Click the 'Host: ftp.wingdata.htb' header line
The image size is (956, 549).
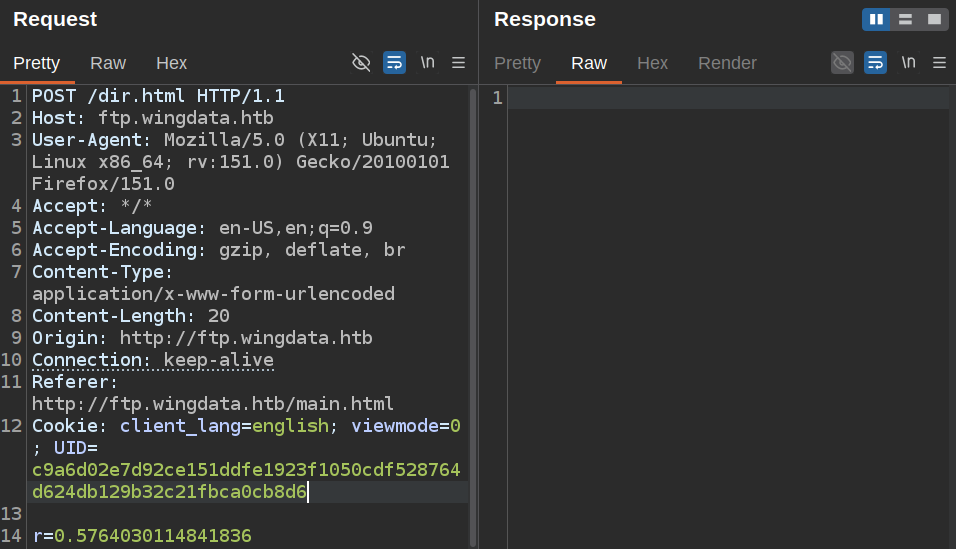pos(152,118)
